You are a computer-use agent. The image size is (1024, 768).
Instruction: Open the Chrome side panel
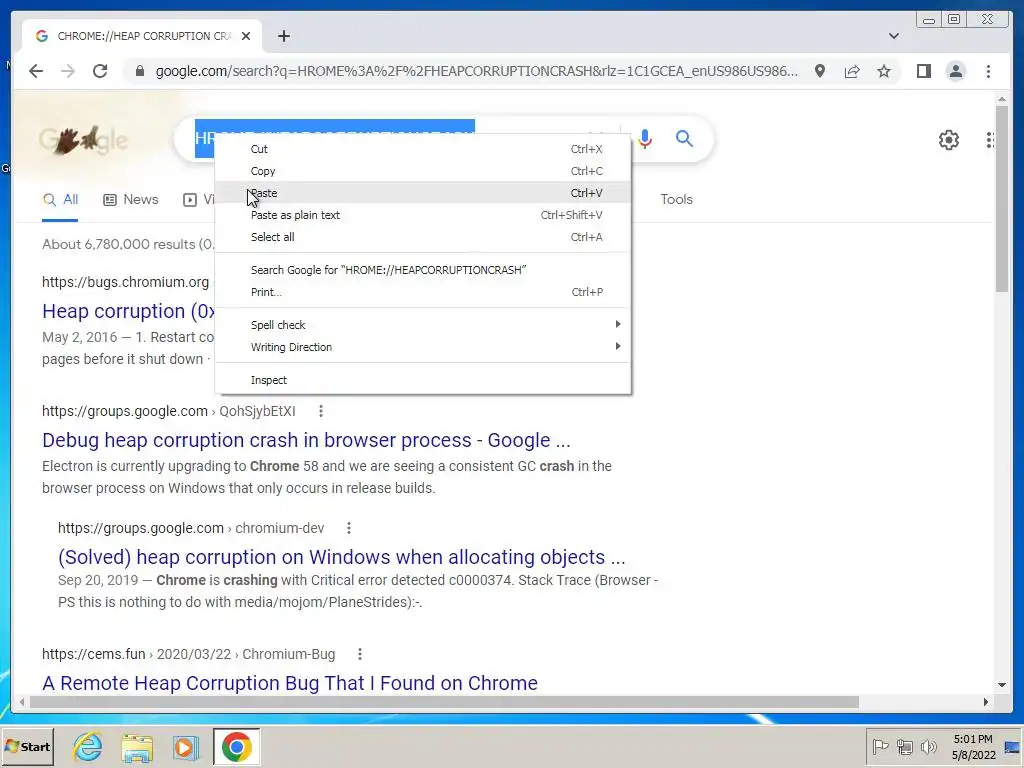(923, 71)
